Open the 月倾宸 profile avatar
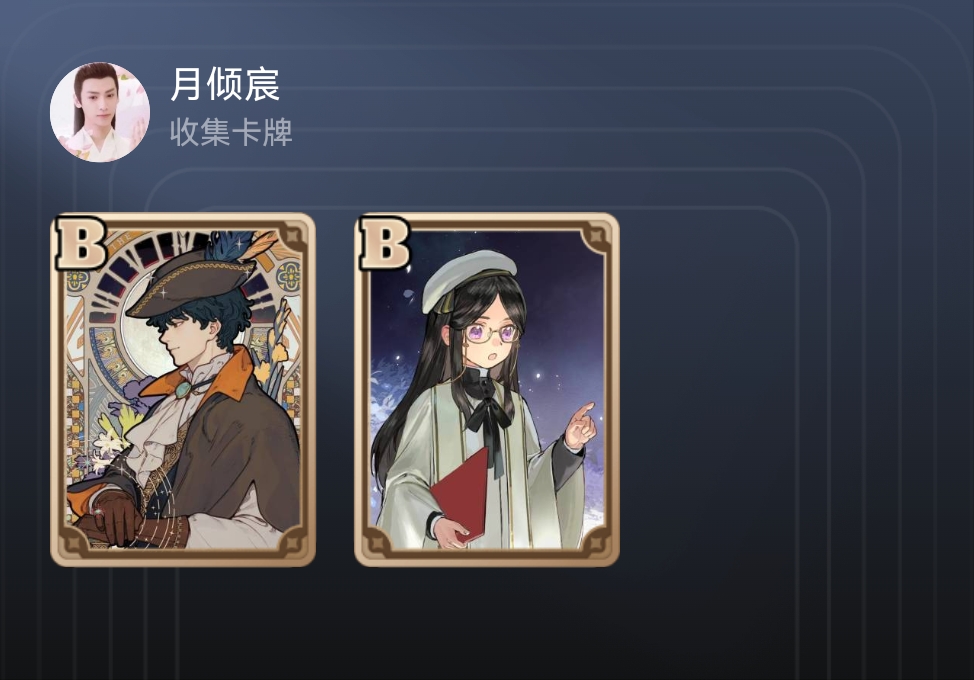This screenshot has width=974, height=680. point(99,112)
